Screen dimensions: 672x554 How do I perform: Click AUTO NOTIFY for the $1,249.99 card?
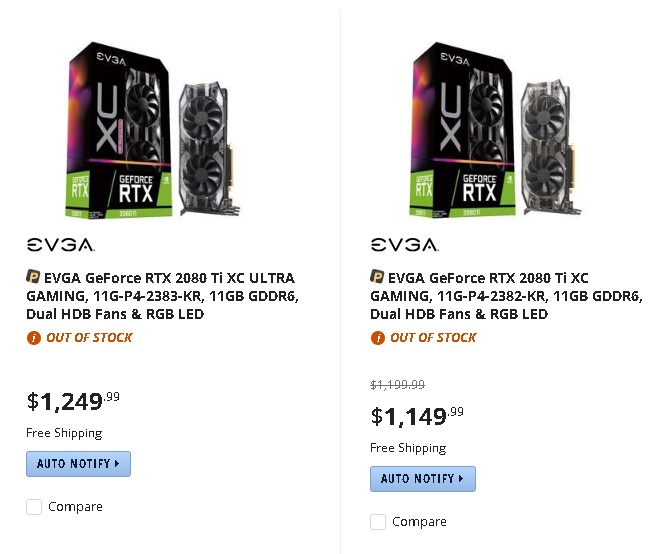coord(78,464)
